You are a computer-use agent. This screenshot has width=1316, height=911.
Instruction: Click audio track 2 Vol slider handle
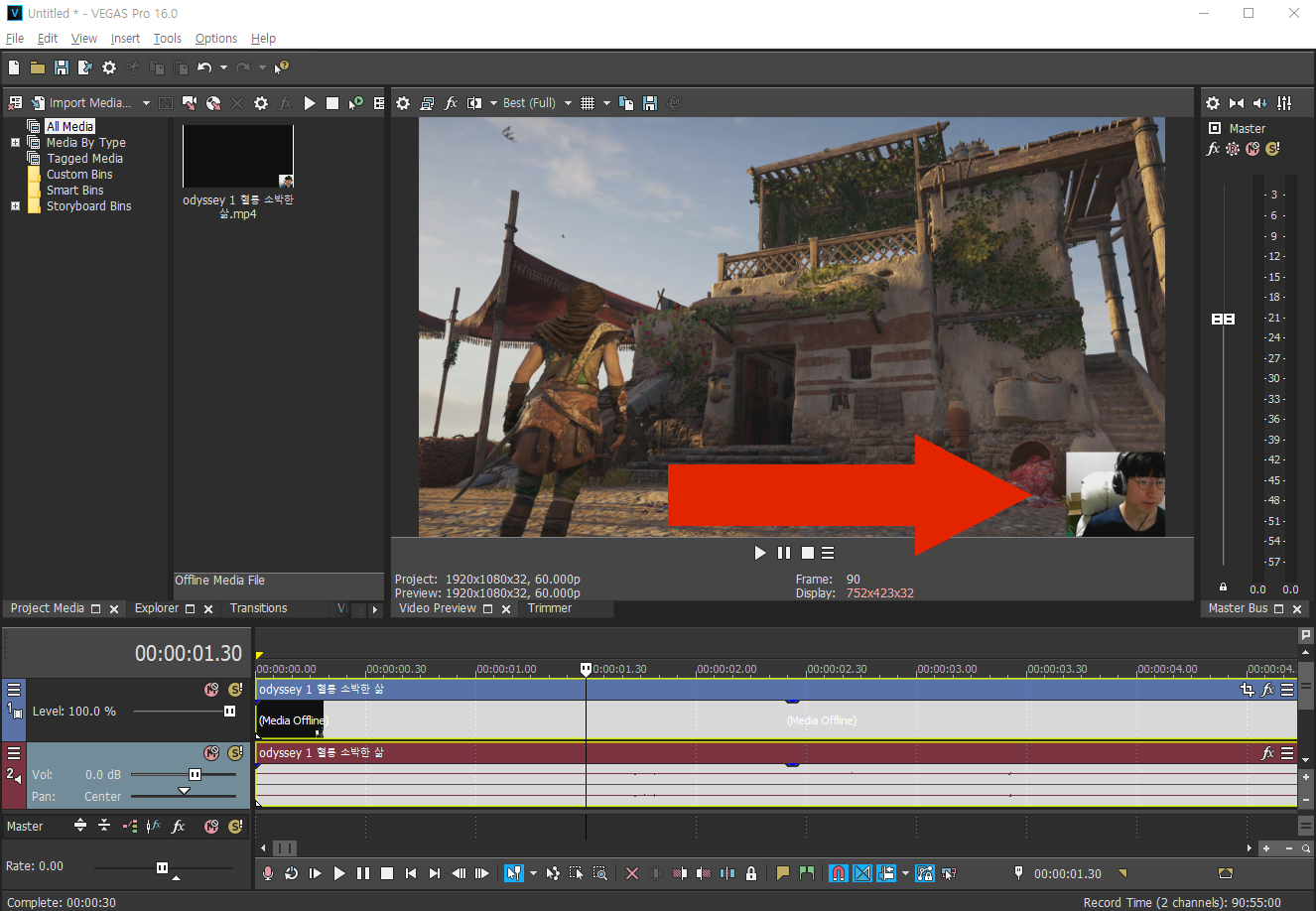(x=196, y=775)
